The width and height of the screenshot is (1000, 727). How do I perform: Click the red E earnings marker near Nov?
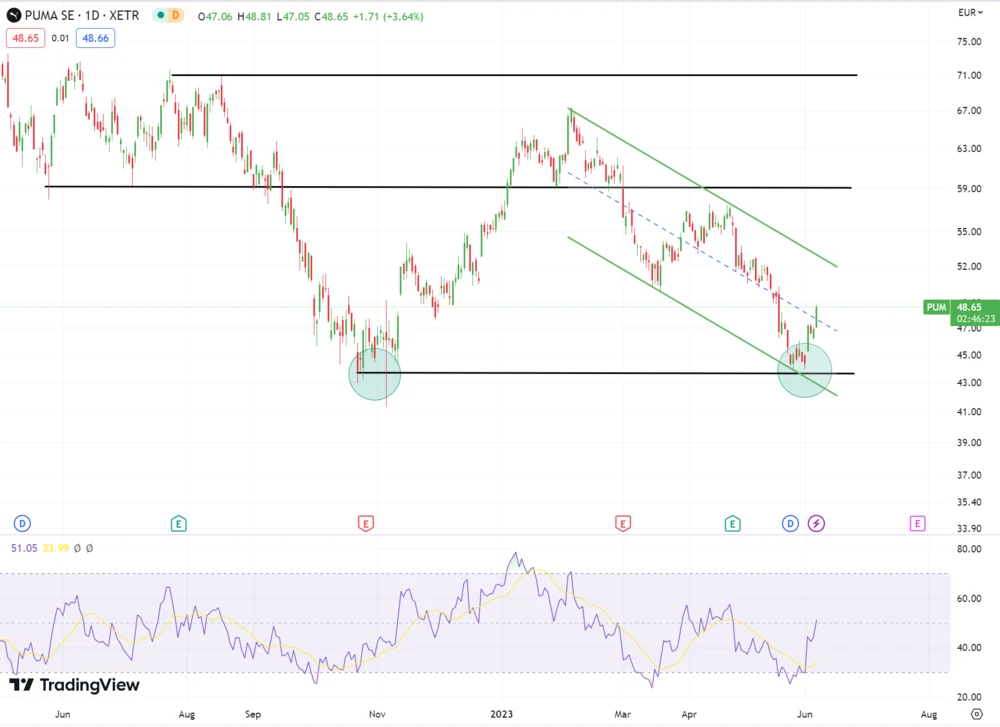click(x=365, y=524)
